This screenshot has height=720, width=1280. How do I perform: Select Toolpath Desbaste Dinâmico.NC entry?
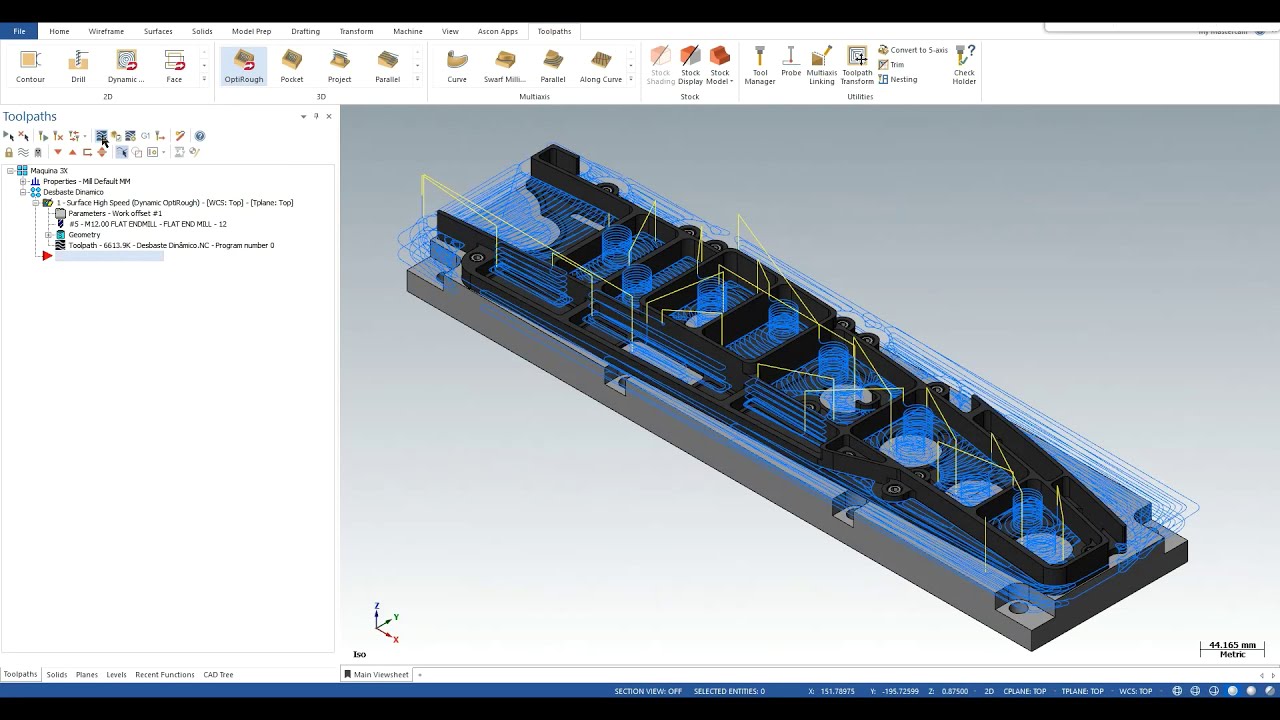(x=171, y=245)
